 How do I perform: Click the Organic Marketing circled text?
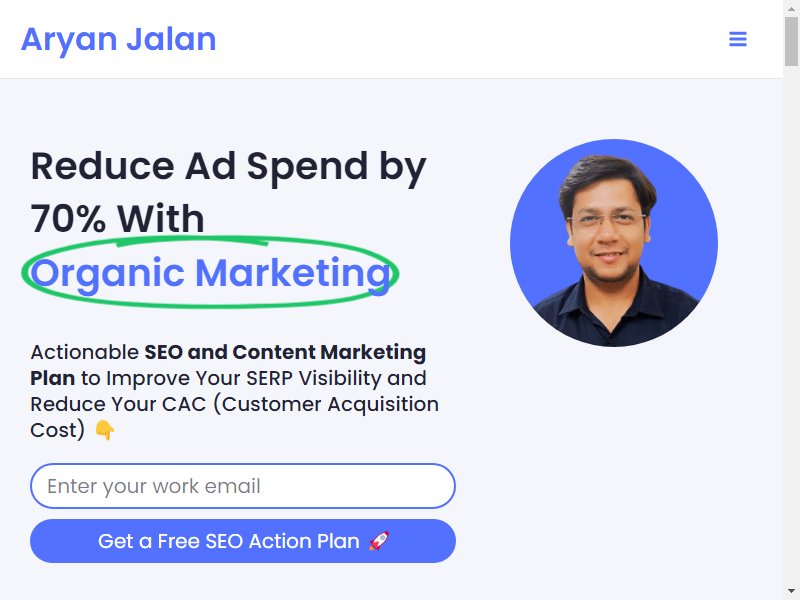(211, 273)
